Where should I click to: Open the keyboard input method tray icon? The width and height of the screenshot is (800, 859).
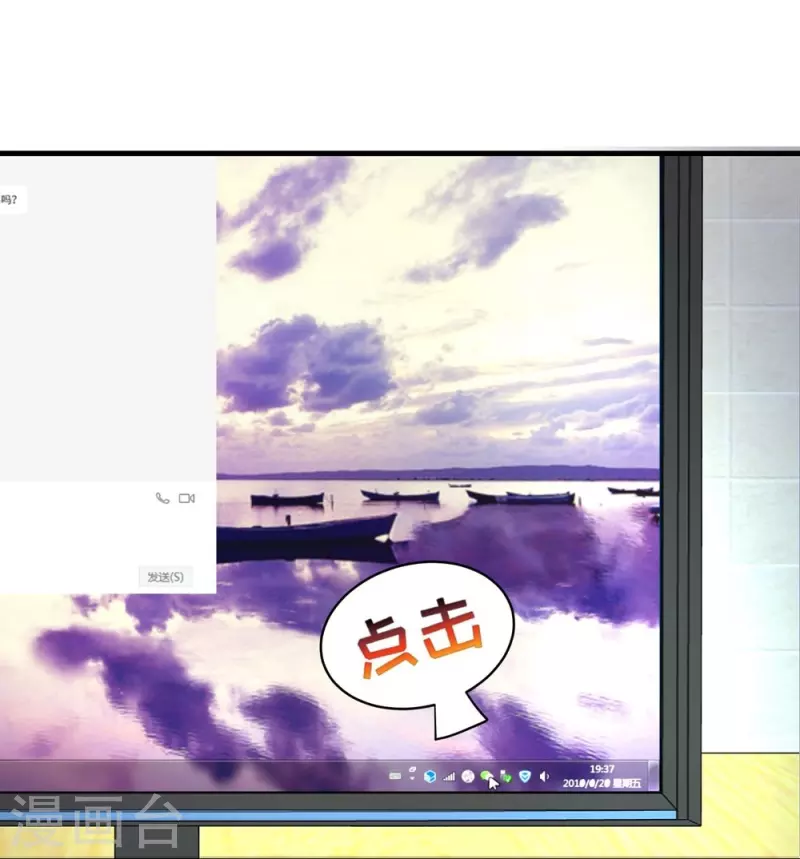395,776
